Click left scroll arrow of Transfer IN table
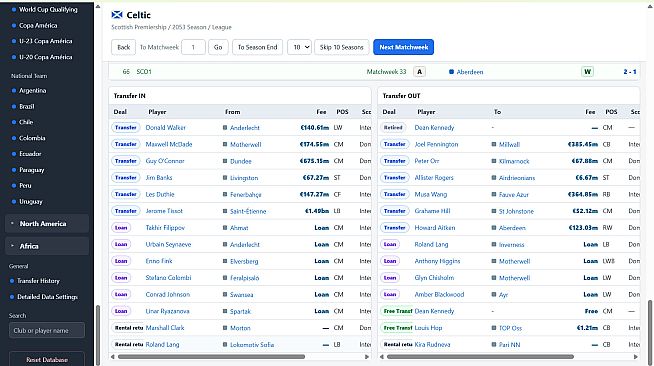The width and height of the screenshot is (654, 366). 113,357
